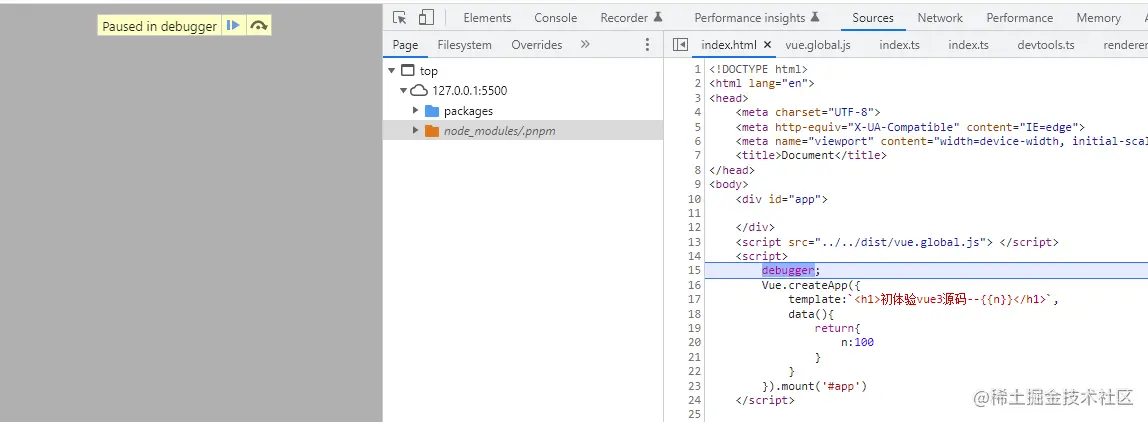Image resolution: width=1148 pixels, height=422 pixels.
Task: Collapse the top frame tree node
Action: 392,71
